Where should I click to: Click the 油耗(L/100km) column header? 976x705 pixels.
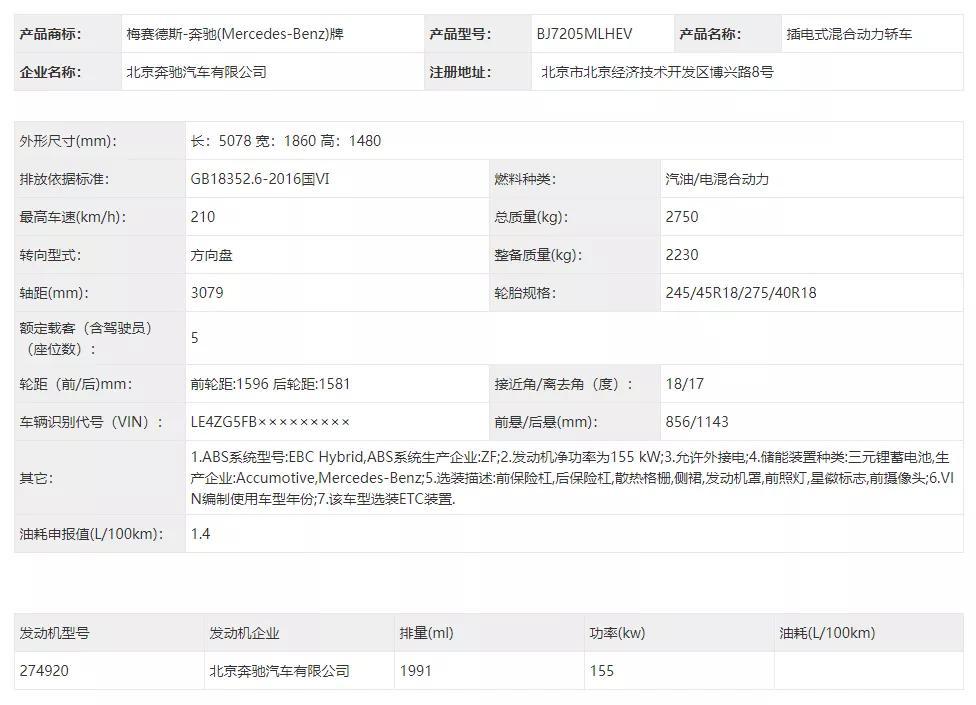(827, 633)
